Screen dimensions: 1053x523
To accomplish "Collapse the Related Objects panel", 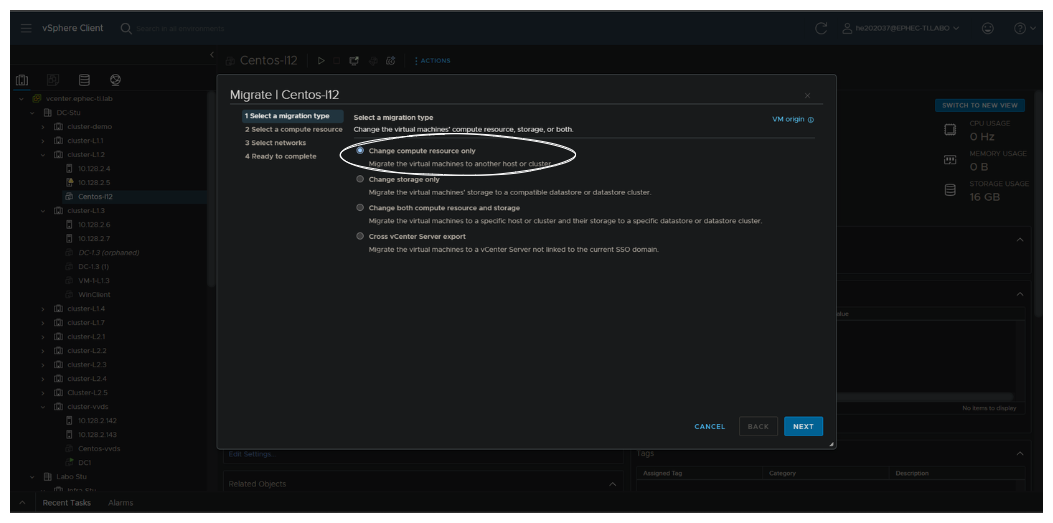I will (612, 484).
